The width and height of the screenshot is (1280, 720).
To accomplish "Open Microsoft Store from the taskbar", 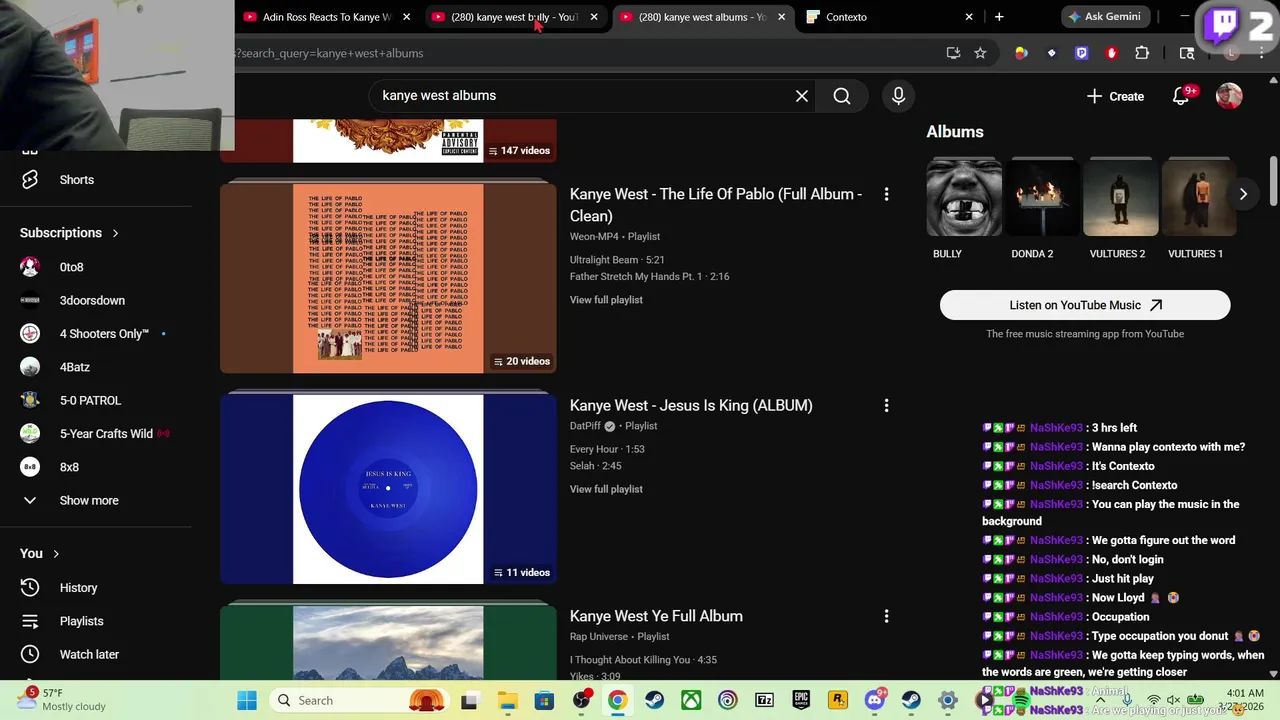I will 544,701.
